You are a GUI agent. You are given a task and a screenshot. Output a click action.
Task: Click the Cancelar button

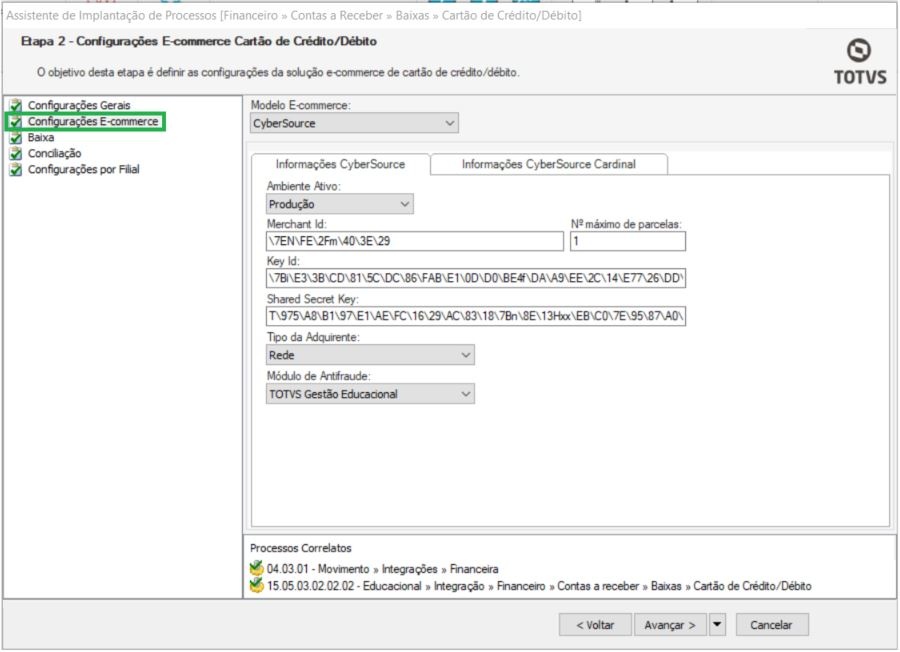[x=771, y=624]
